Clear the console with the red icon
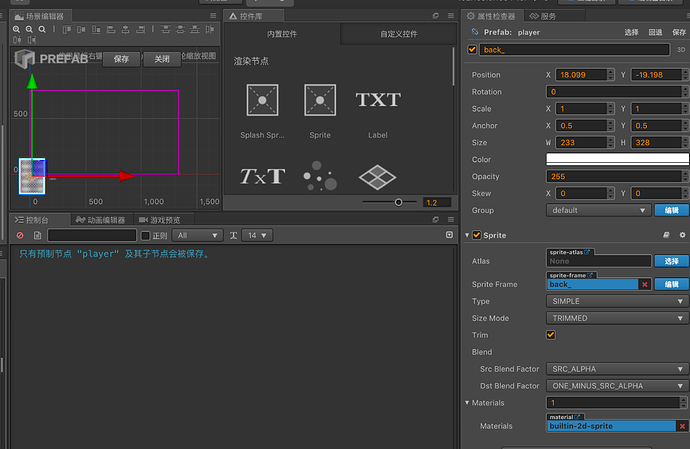Viewport: 690px width, 449px height. [20, 236]
